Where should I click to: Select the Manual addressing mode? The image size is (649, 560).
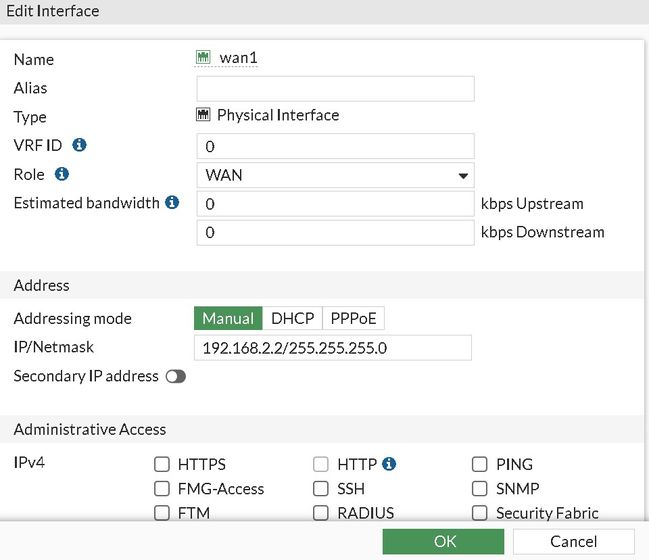tap(228, 319)
